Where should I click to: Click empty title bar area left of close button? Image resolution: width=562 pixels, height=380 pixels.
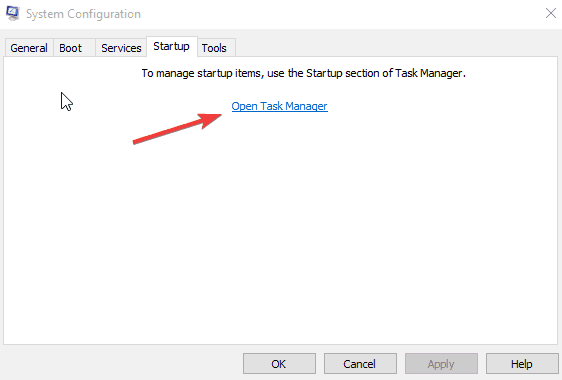pyautogui.click(x=340, y=14)
